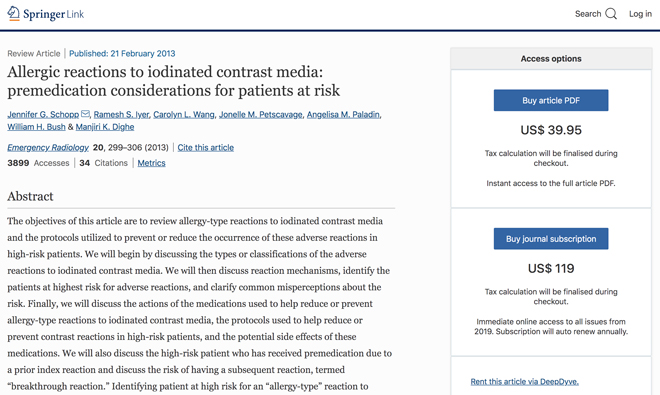Image resolution: width=660 pixels, height=395 pixels.
Task: Open search via magnifying glass icon
Action: (x=611, y=14)
